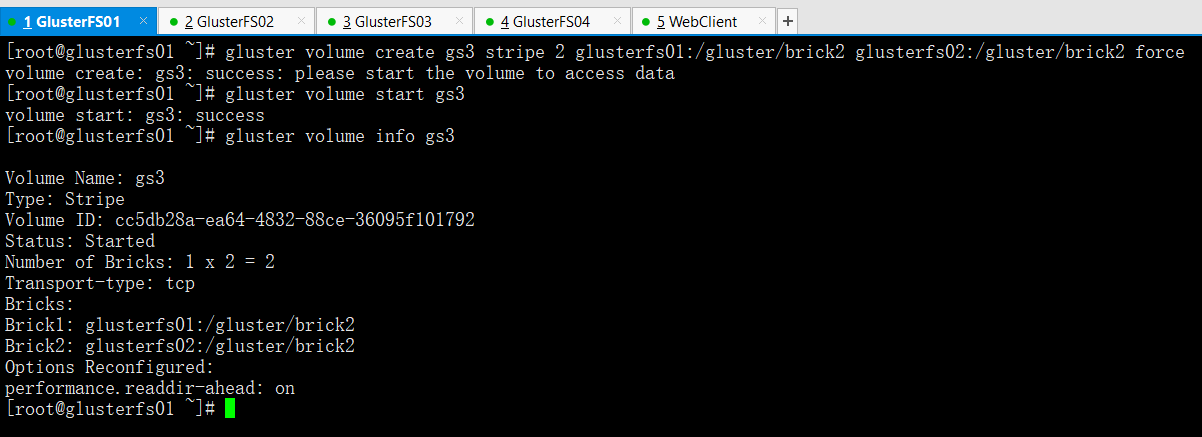
Task: Click the green status dot on GlusterFS04 tab
Action: pyautogui.click(x=489, y=22)
